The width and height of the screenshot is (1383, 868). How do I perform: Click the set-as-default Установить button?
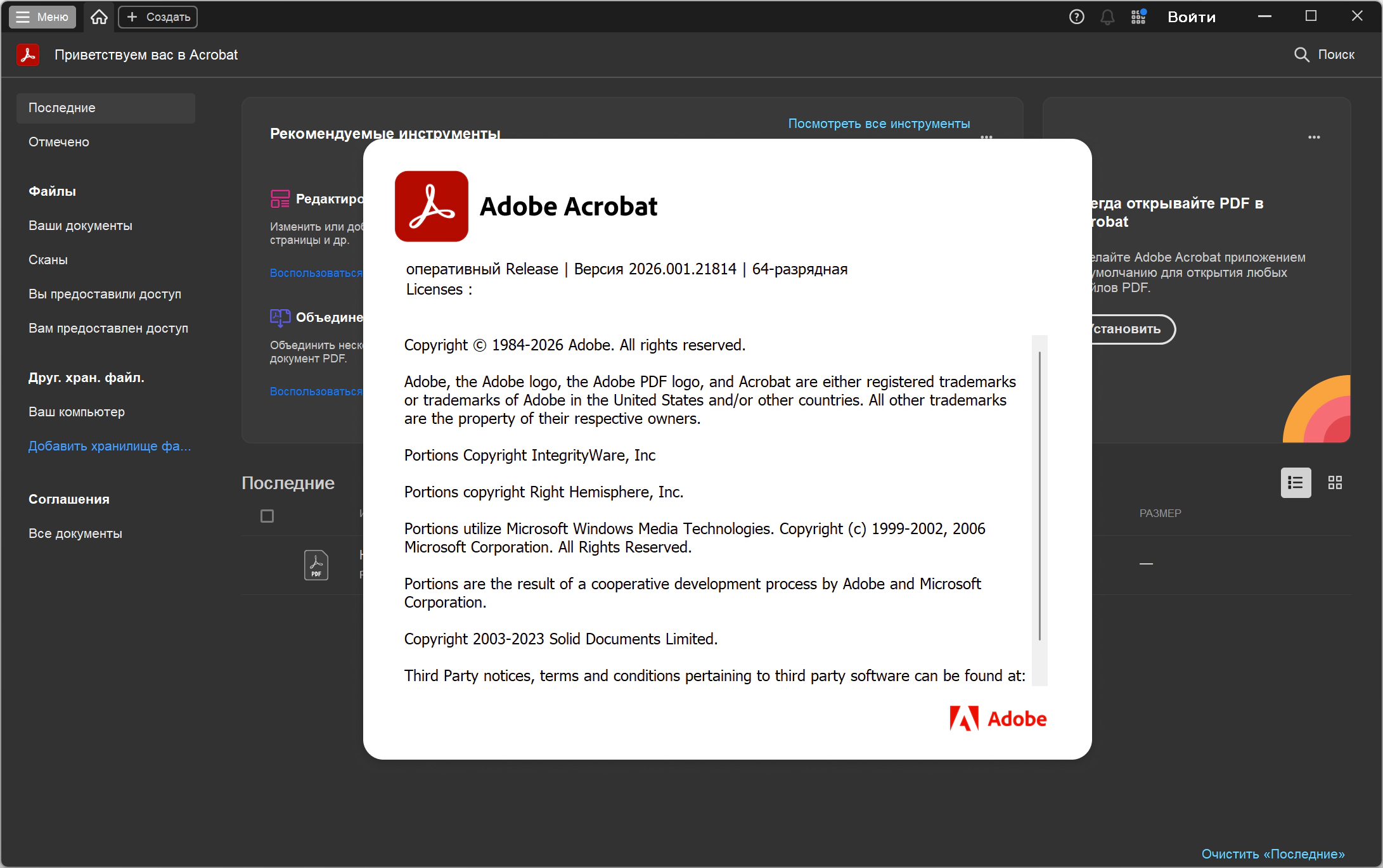pyautogui.click(x=1133, y=329)
